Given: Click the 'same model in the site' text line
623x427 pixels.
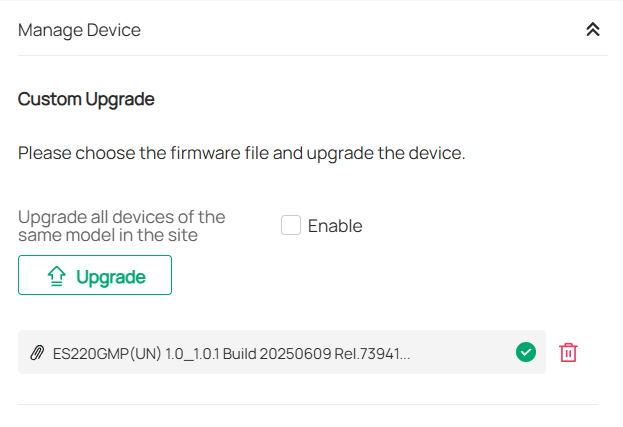Looking at the screenshot, I should click(108, 236).
